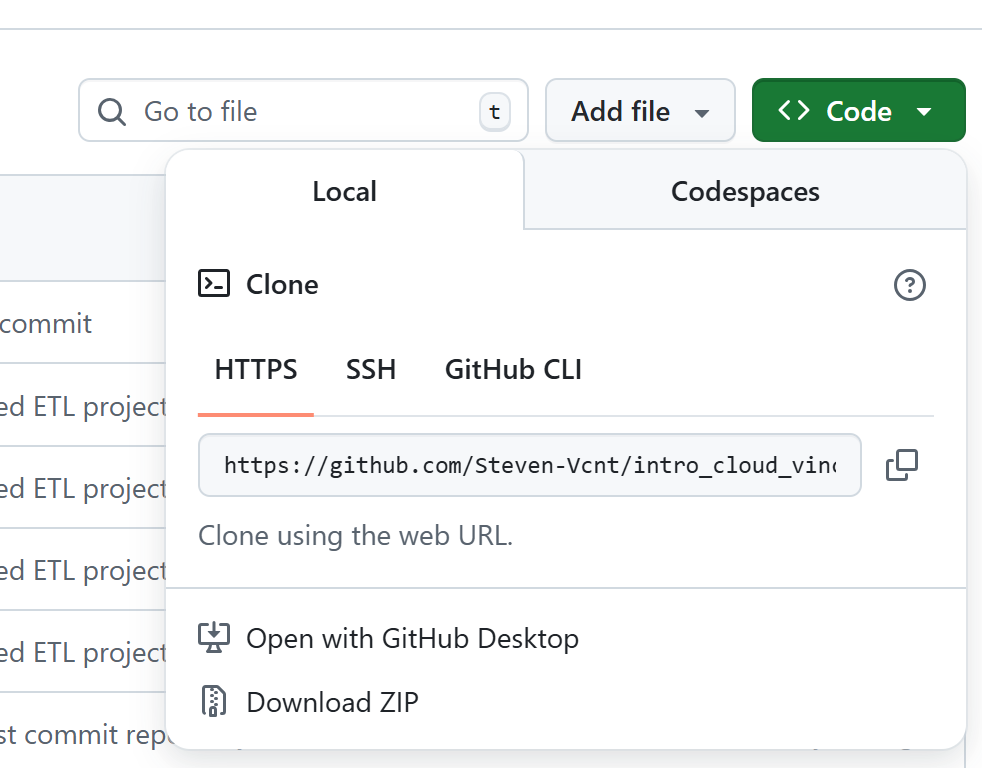Click the ZIP file archive icon

coord(214,702)
